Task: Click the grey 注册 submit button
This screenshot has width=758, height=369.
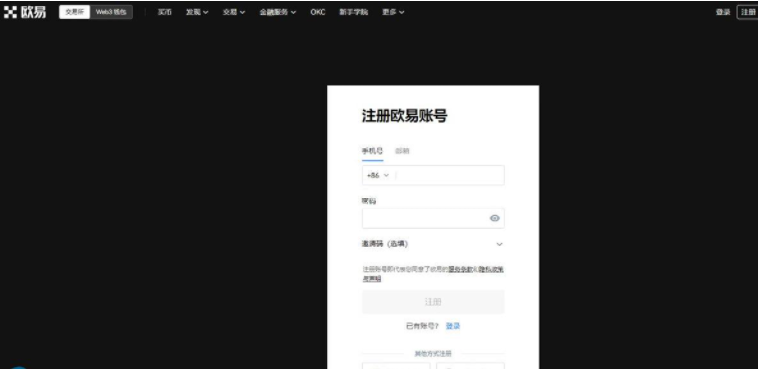Action: [x=433, y=302]
